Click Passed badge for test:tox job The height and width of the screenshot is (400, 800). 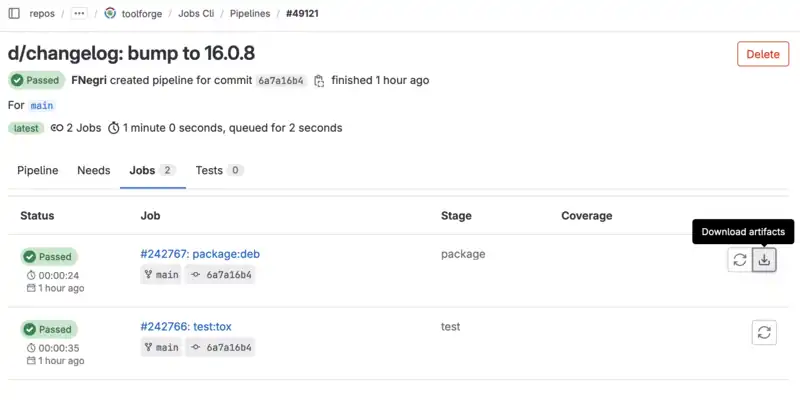[x=49, y=329]
